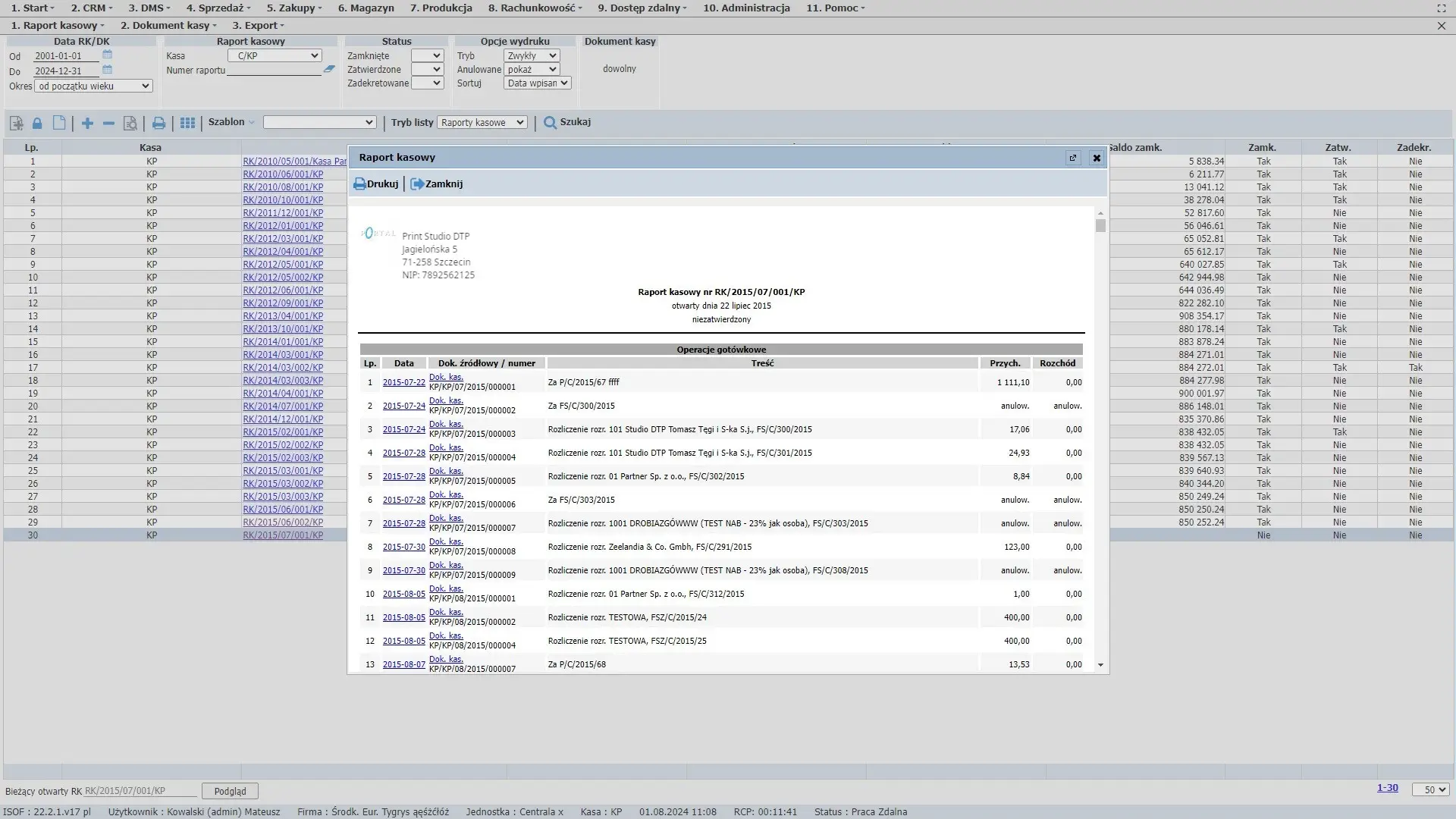Click the Numer raportu input field
1456x819 pixels.
(274, 70)
